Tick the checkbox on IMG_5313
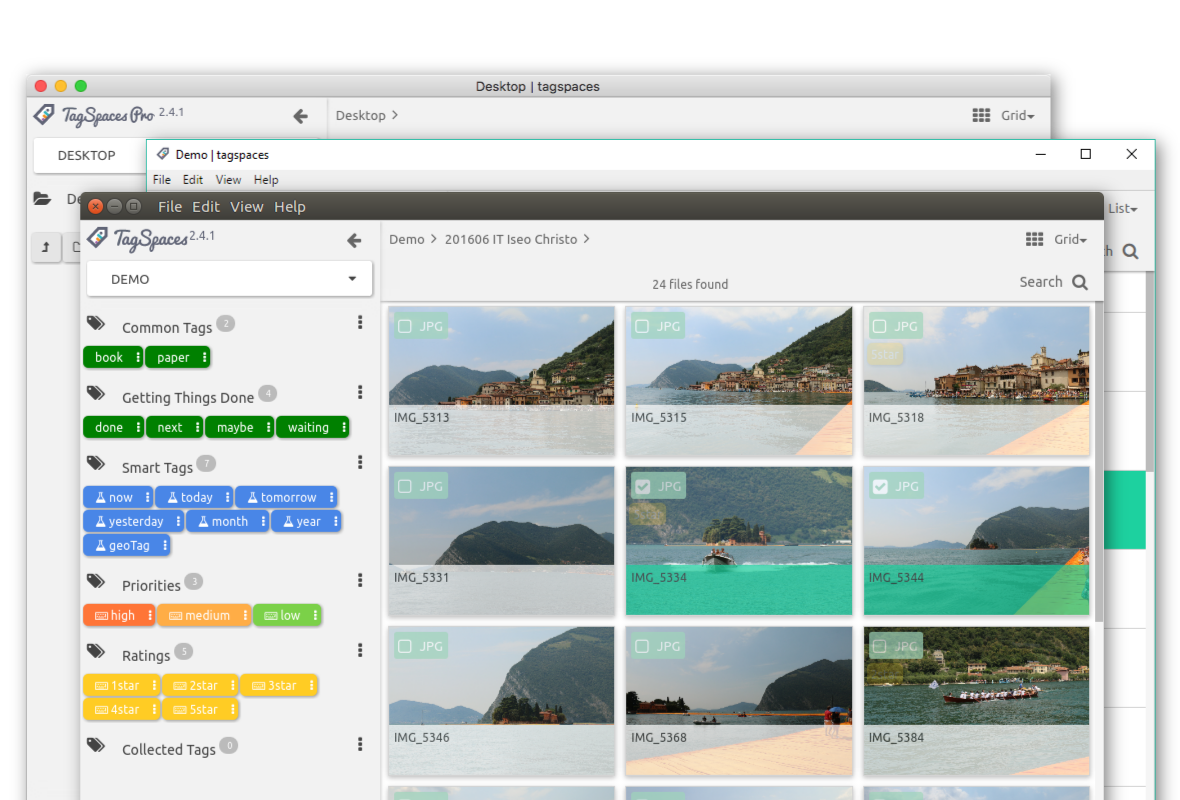The width and height of the screenshot is (1180, 800). pos(405,327)
